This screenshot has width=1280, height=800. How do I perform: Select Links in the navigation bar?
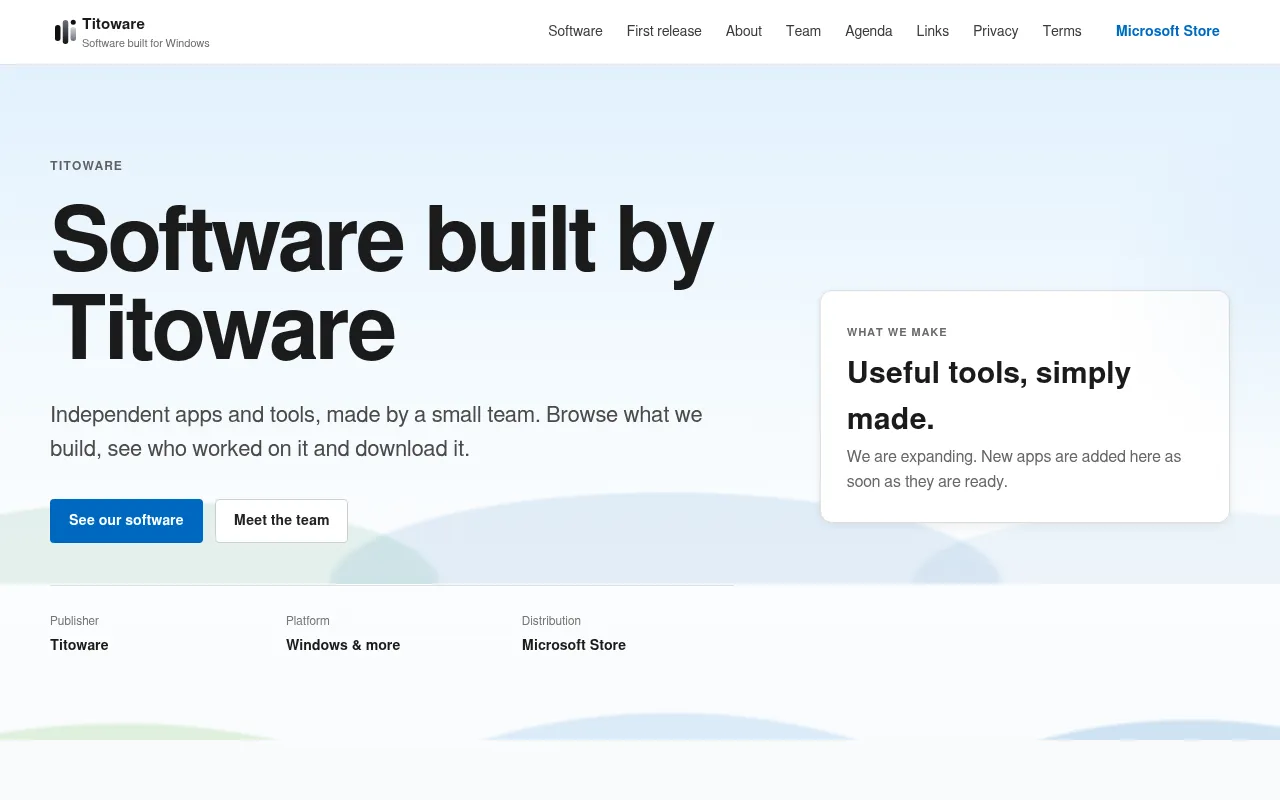pos(933,31)
